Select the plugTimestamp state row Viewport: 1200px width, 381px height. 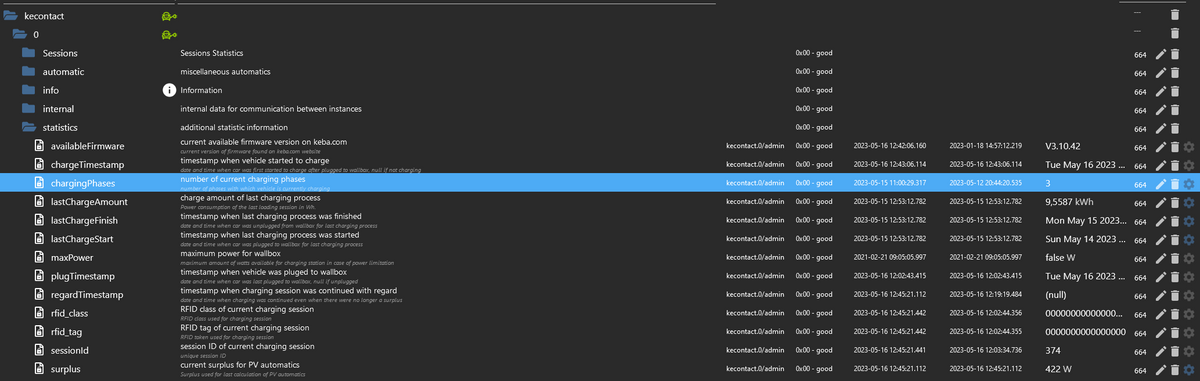click(600, 277)
